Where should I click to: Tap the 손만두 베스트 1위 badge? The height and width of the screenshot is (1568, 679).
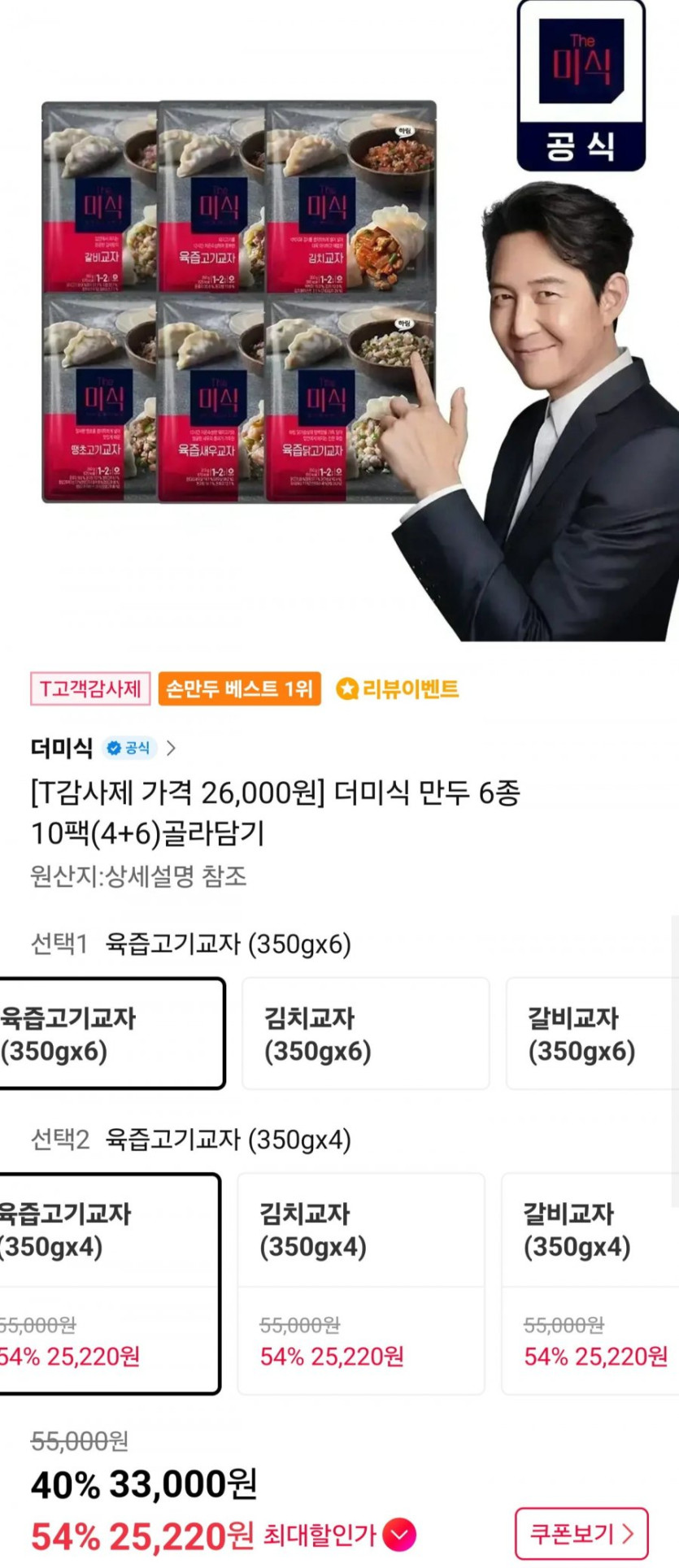(x=239, y=689)
